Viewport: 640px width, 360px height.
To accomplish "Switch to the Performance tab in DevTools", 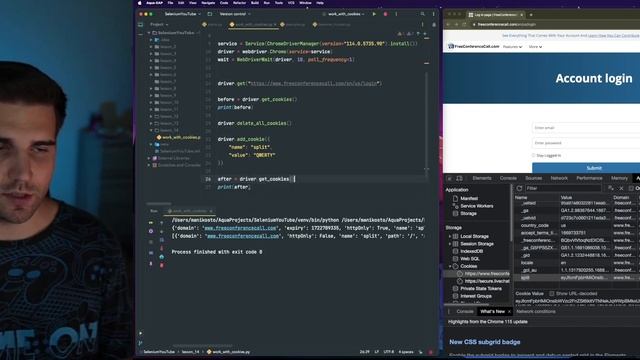I will click(x=589, y=178).
